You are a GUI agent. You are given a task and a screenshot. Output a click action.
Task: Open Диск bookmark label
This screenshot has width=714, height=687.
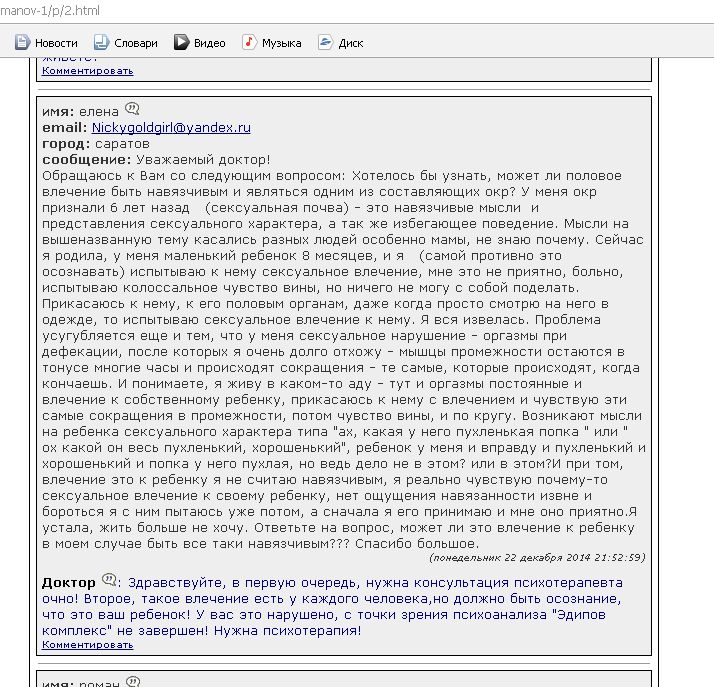pyautogui.click(x=351, y=43)
